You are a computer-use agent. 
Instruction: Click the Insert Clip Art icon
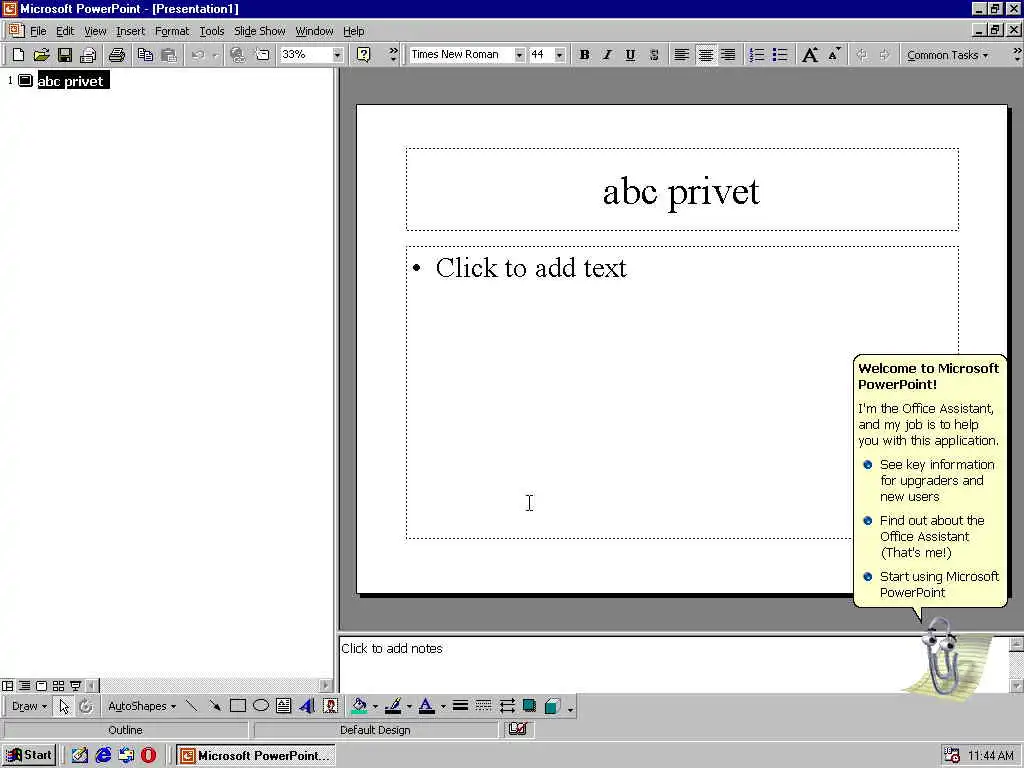pyautogui.click(x=330, y=706)
